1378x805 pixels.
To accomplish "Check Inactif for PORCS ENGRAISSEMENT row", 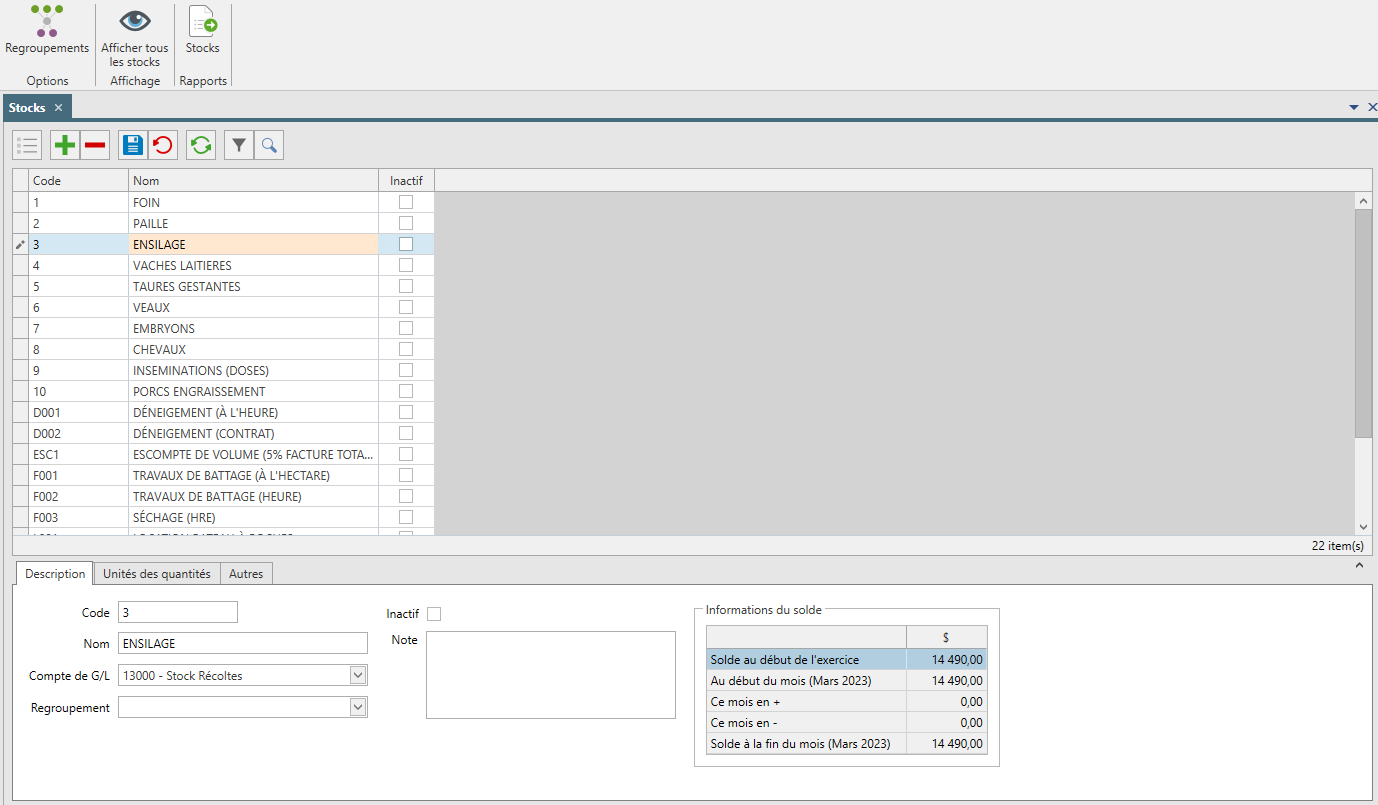I will click(406, 391).
